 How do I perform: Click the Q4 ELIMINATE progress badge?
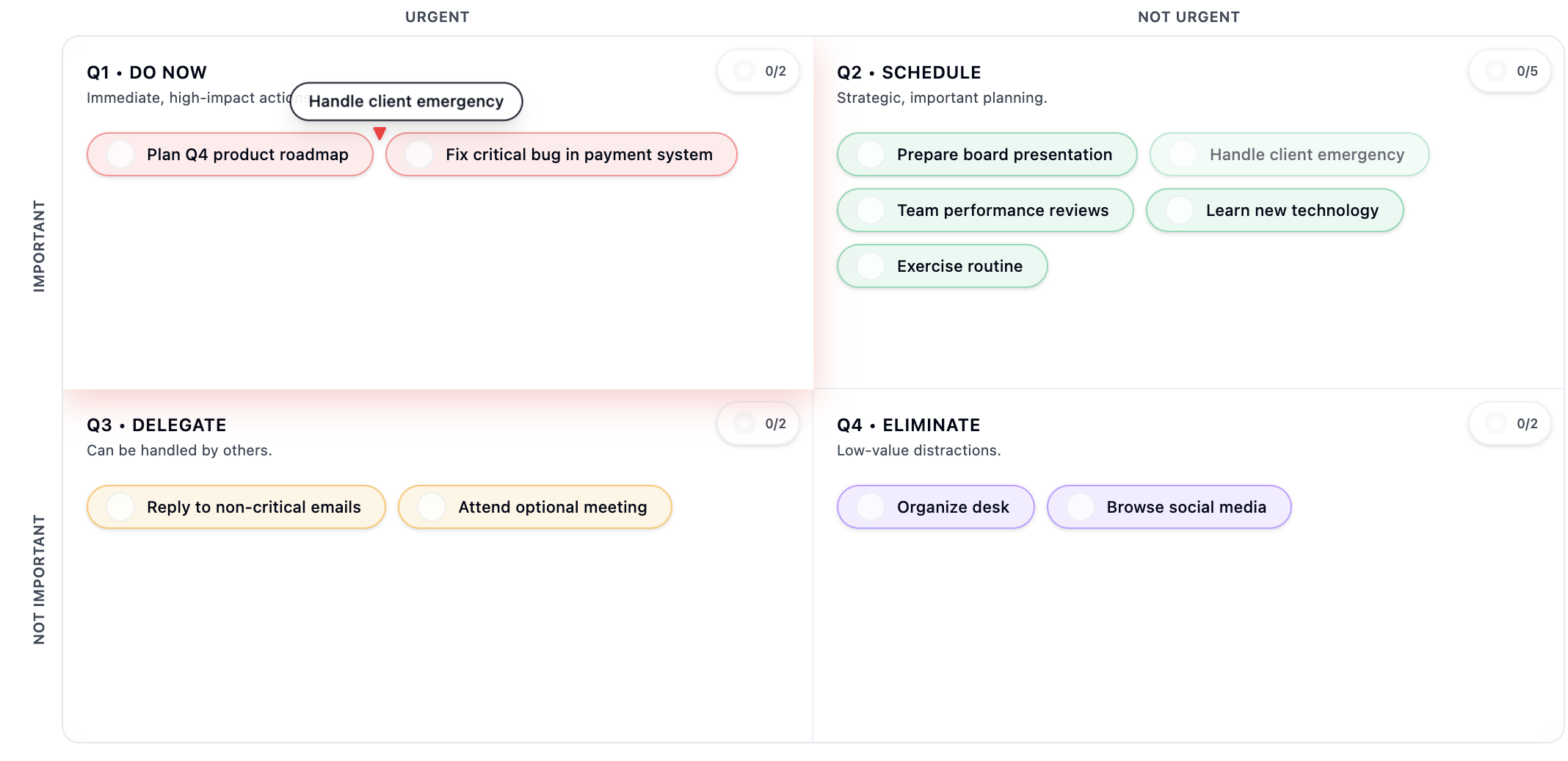1510,423
